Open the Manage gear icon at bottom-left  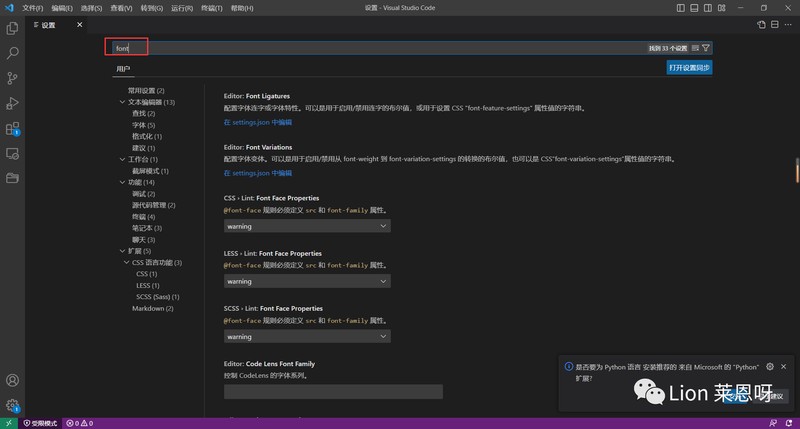click(12, 406)
